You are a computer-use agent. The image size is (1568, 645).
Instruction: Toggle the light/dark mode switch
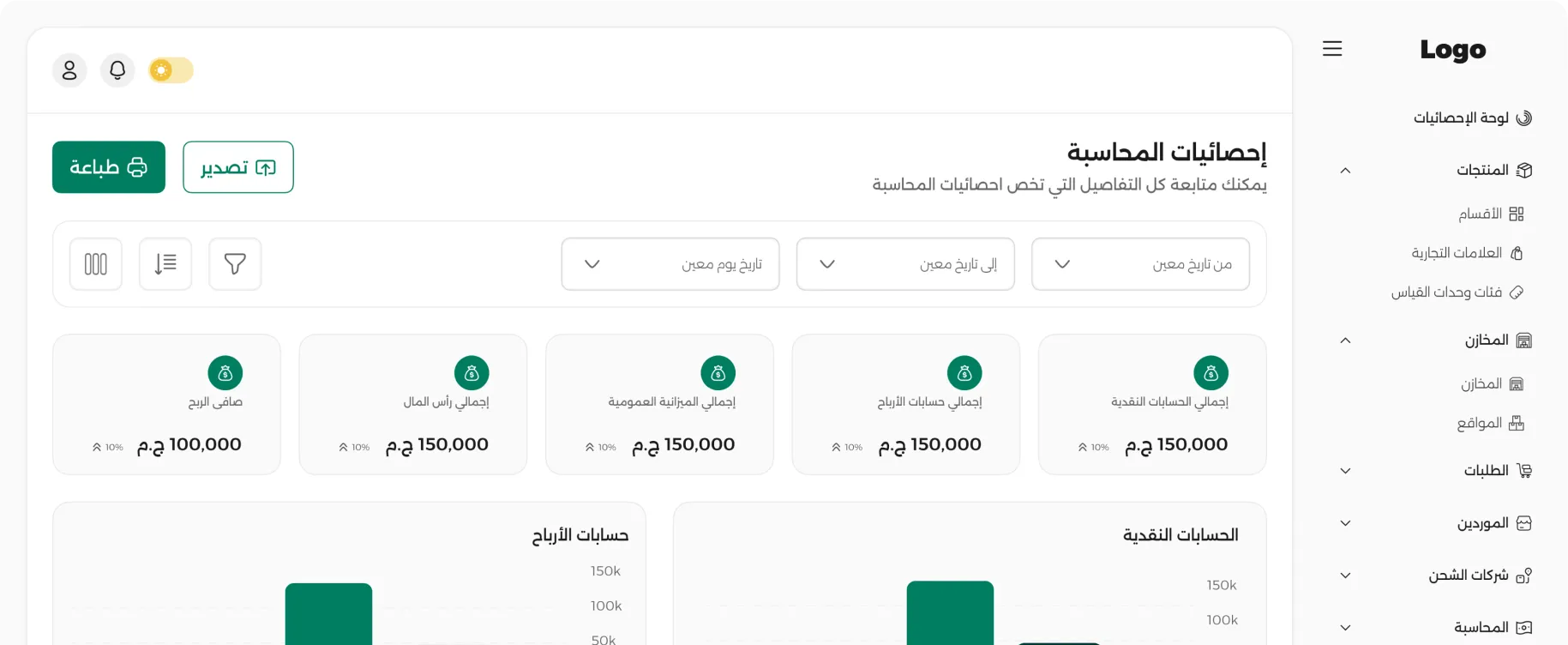(170, 70)
